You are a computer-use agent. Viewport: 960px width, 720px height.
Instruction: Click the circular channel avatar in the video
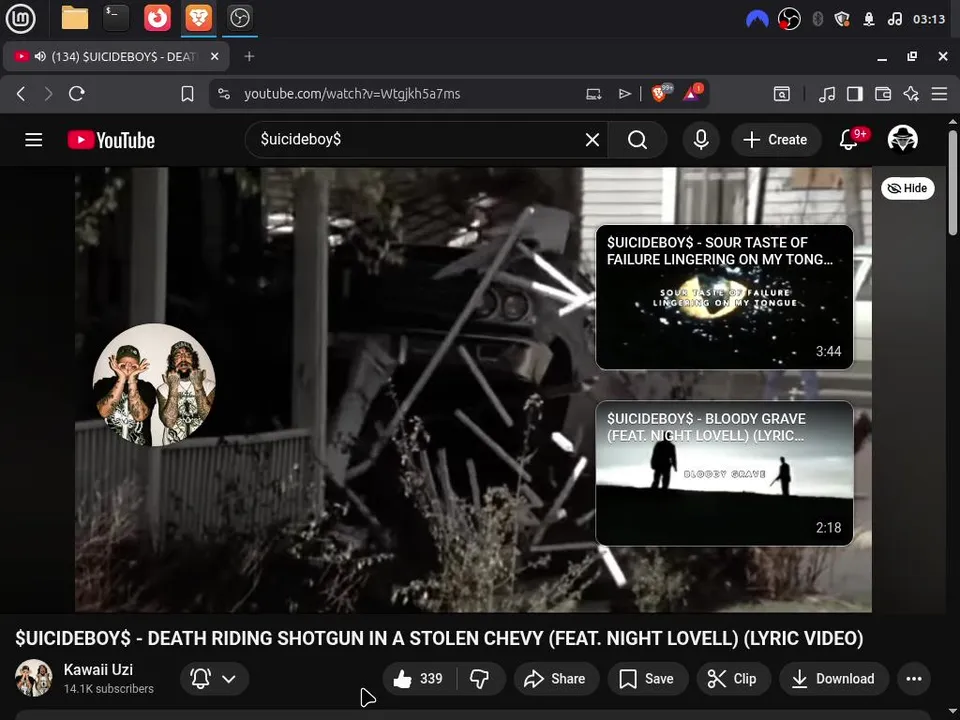point(154,384)
